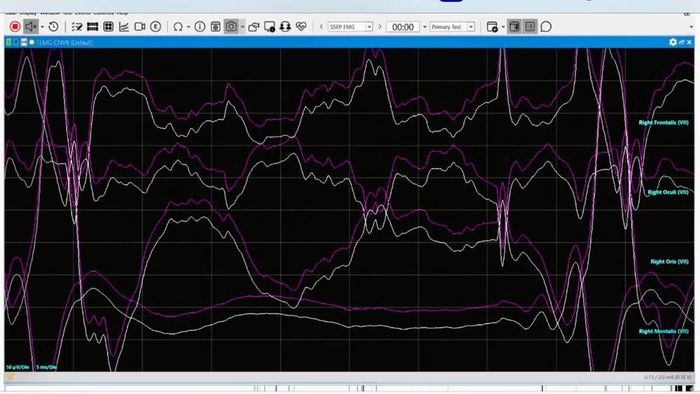This screenshot has width=700, height=394.
Task: Open the omega impedance dropdown arrow
Action: 188,27
